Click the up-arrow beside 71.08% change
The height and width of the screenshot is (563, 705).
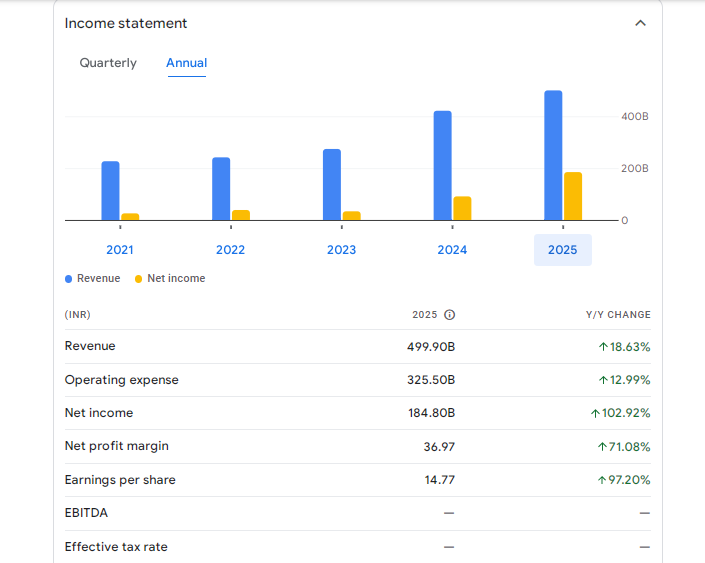[x=603, y=447]
